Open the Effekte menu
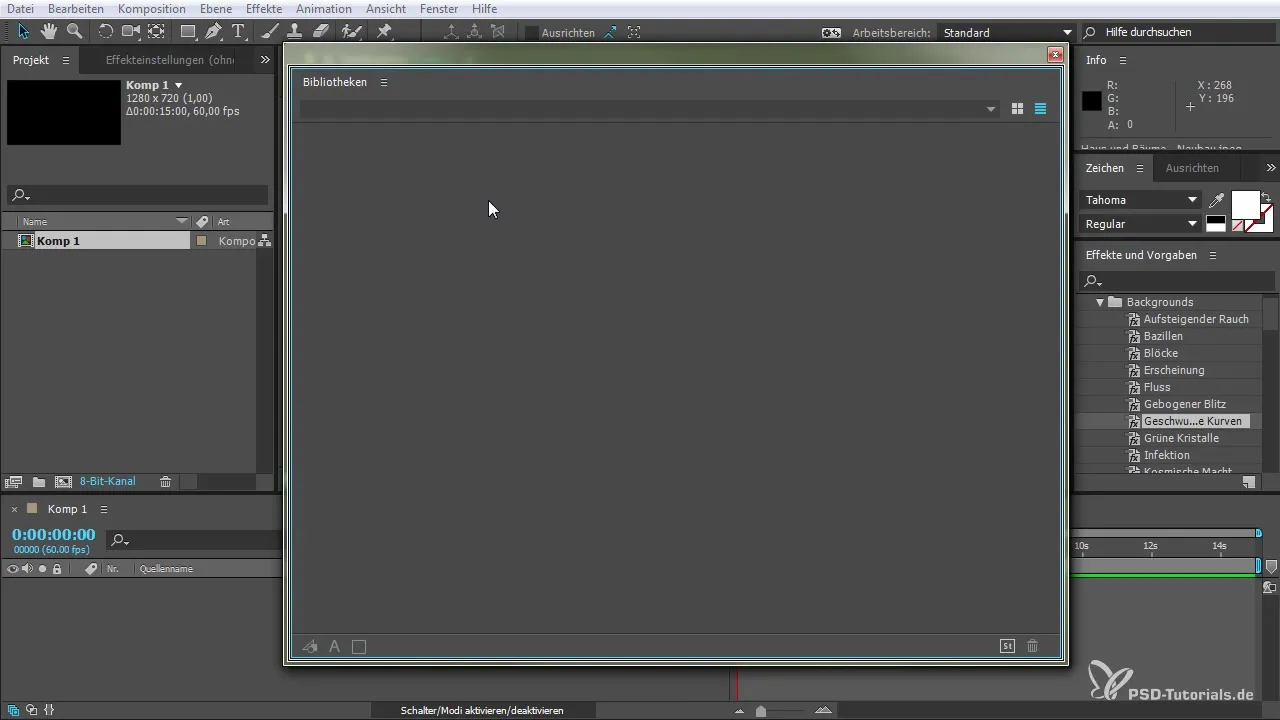The image size is (1280, 720). (264, 8)
